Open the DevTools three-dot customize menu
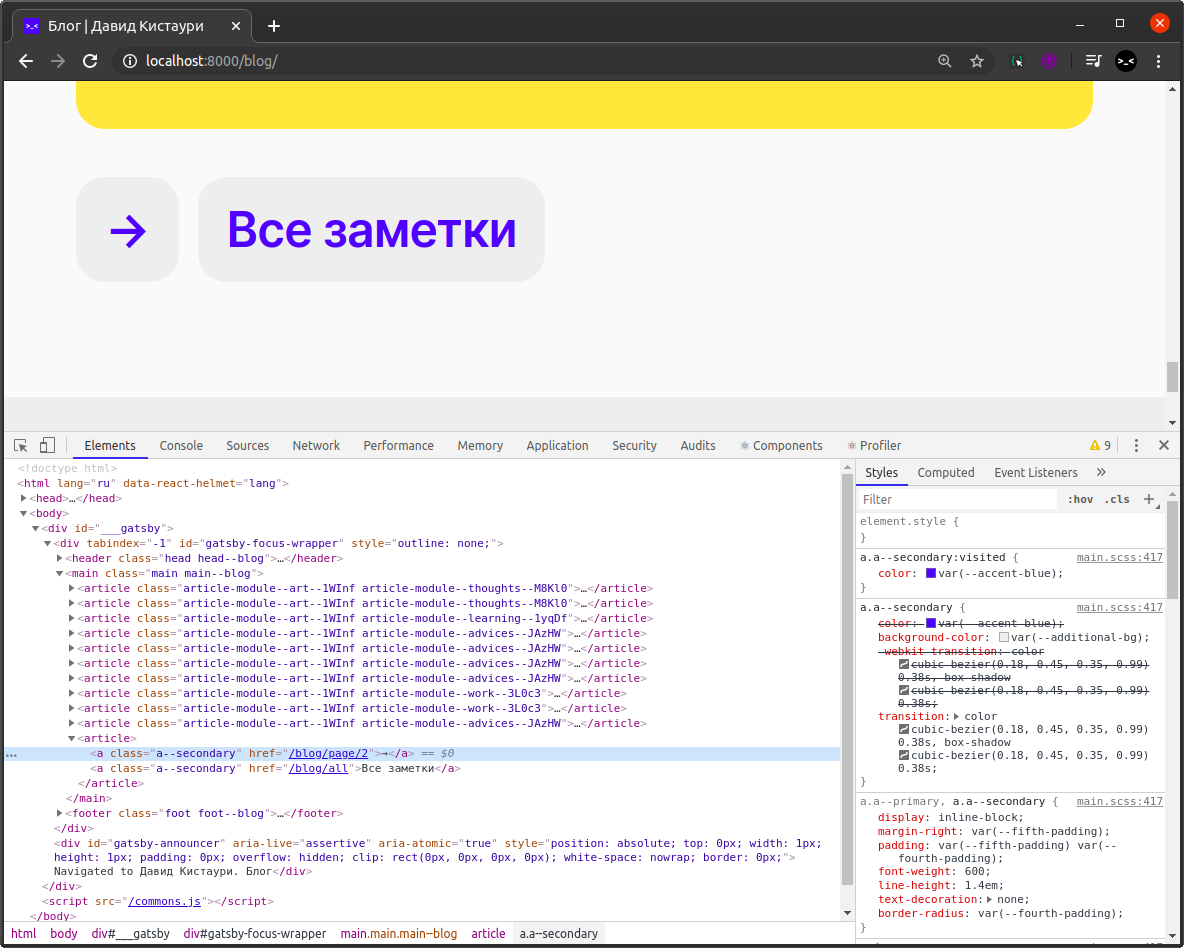Image resolution: width=1184 pixels, height=948 pixels. [x=1135, y=444]
